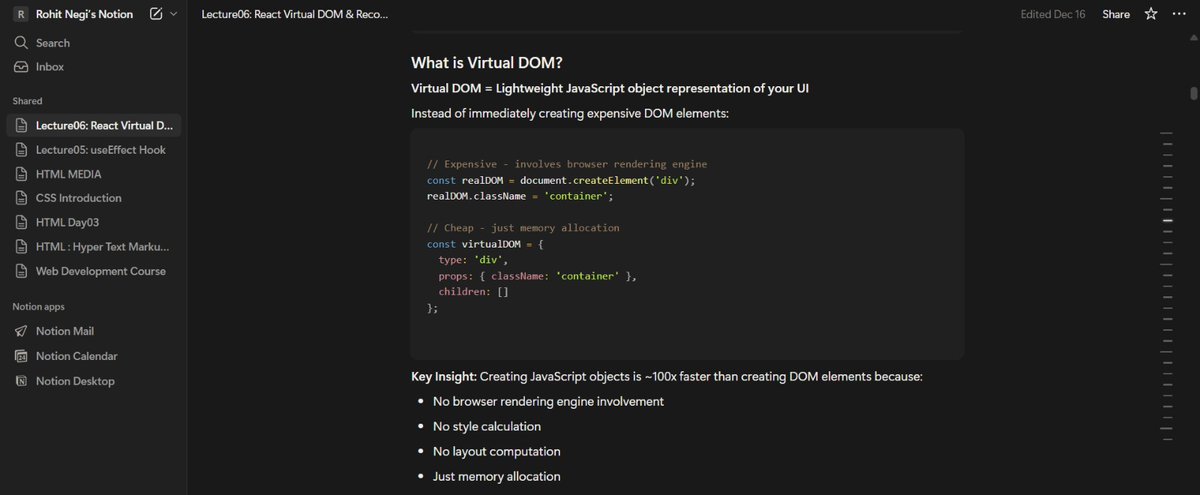The width and height of the screenshot is (1200, 495).
Task: Open Lecture05: useEffect Hook page
Action: (93, 149)
